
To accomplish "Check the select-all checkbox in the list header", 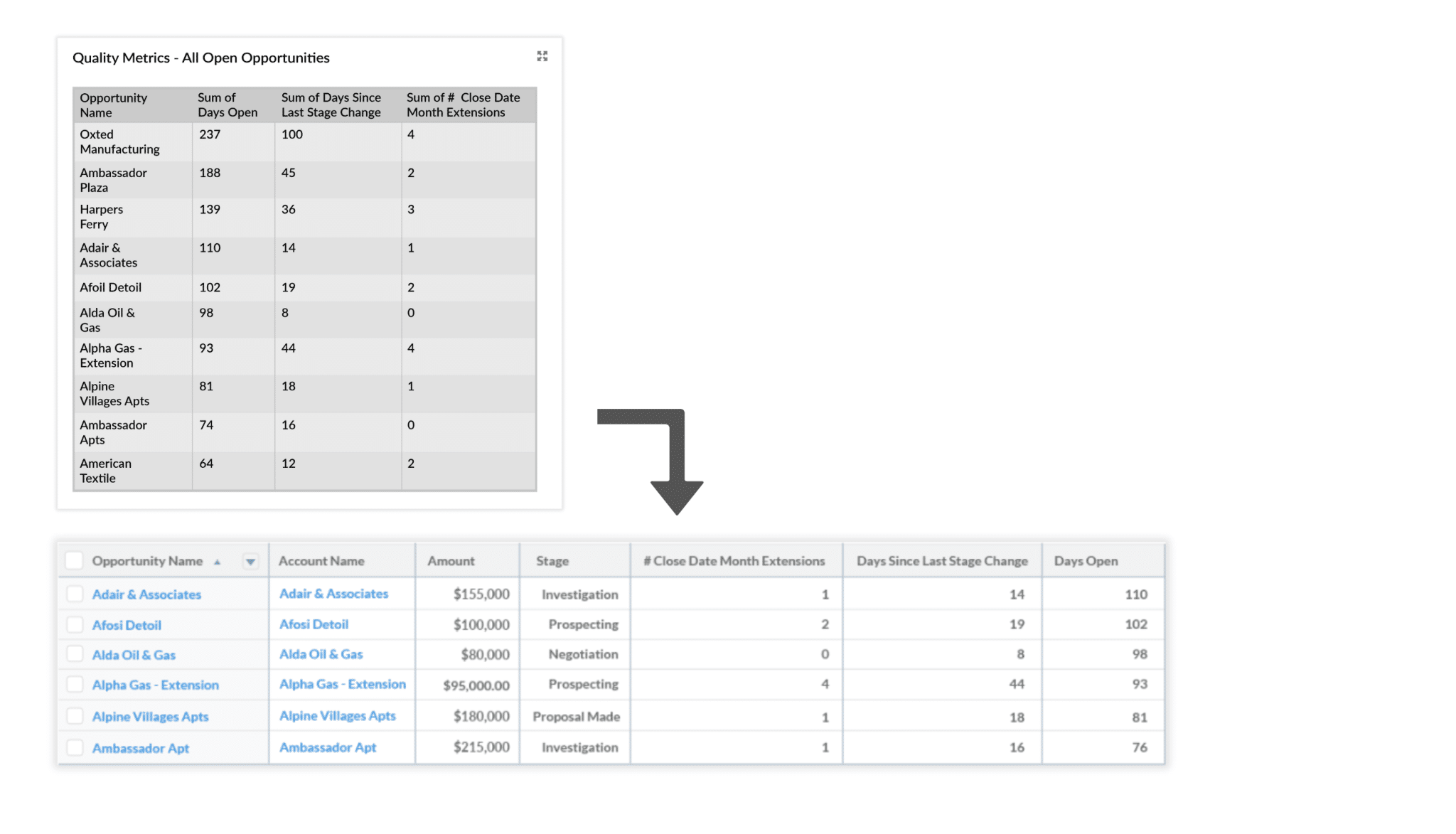I will (x=75, y=560).
